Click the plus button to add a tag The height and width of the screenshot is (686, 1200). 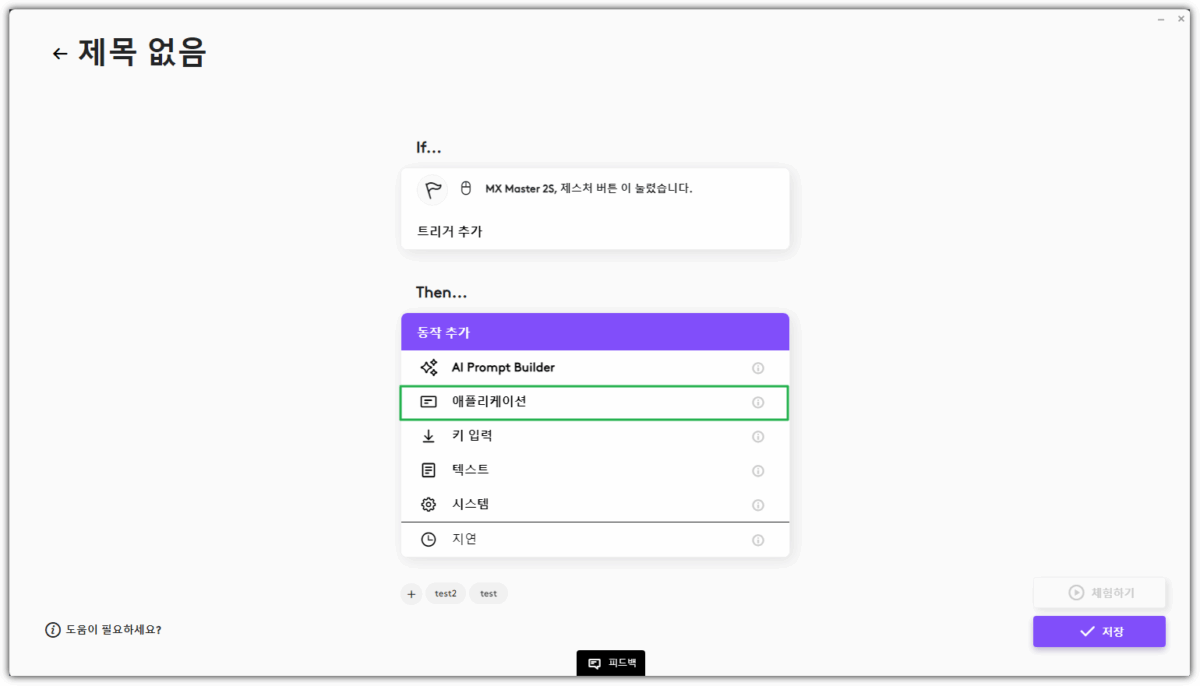(411, 593)
